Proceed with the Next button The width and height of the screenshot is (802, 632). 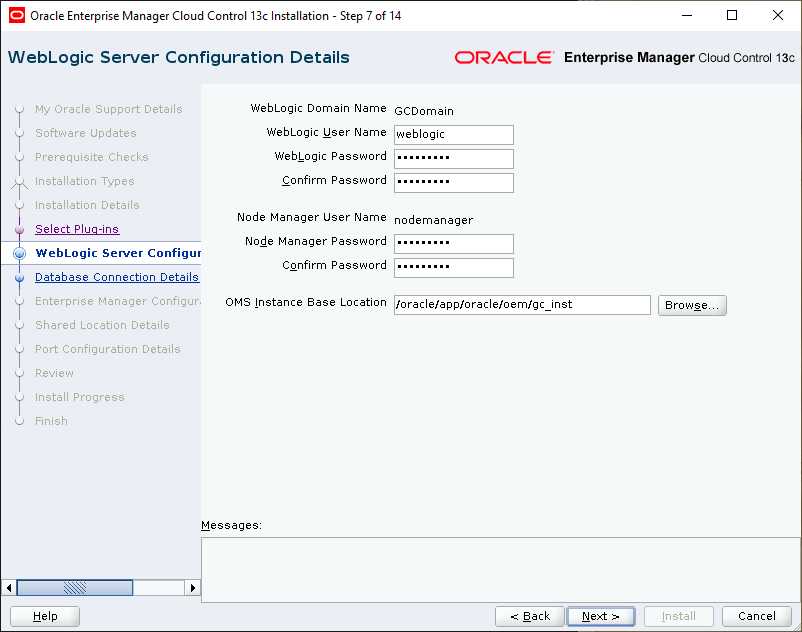coord(601,616)
